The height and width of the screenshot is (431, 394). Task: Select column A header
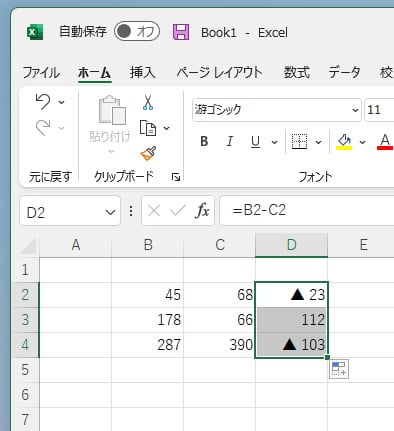coord(76,245)
